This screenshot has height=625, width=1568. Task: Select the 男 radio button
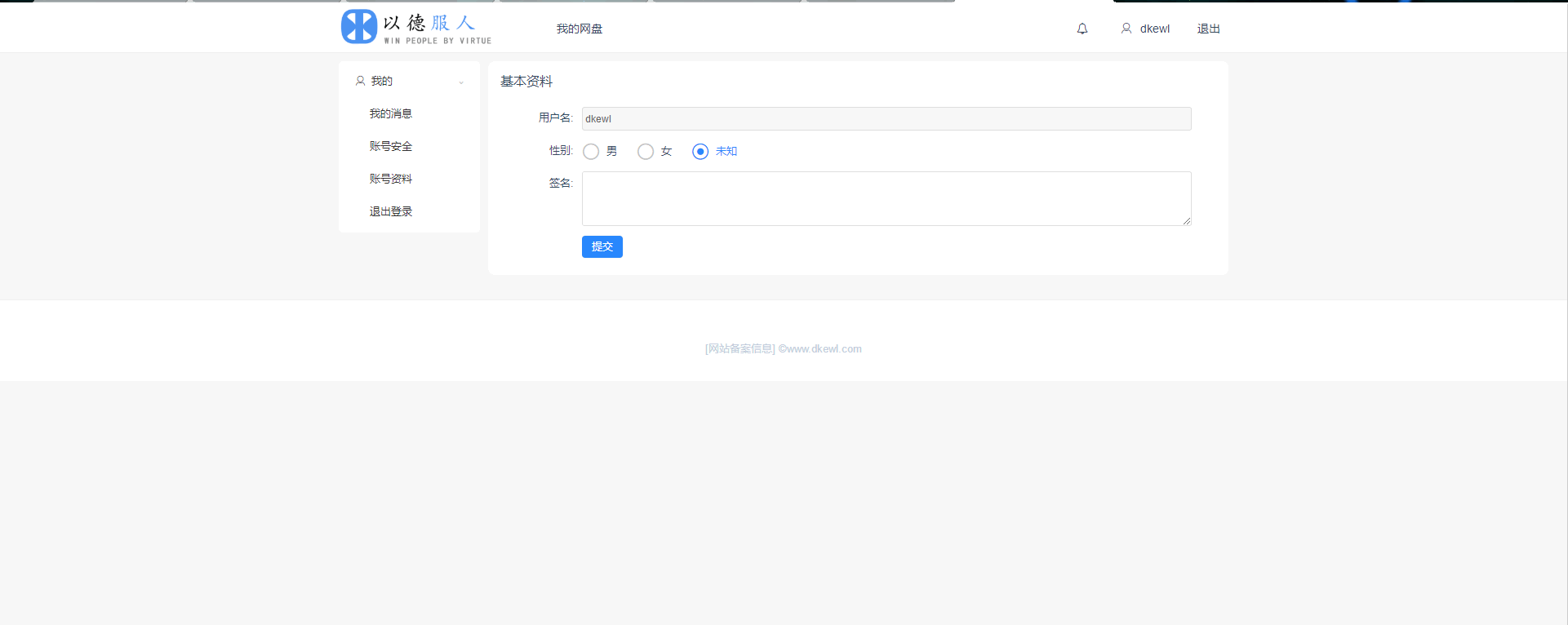pyautogui.click(x=591, y=152)
